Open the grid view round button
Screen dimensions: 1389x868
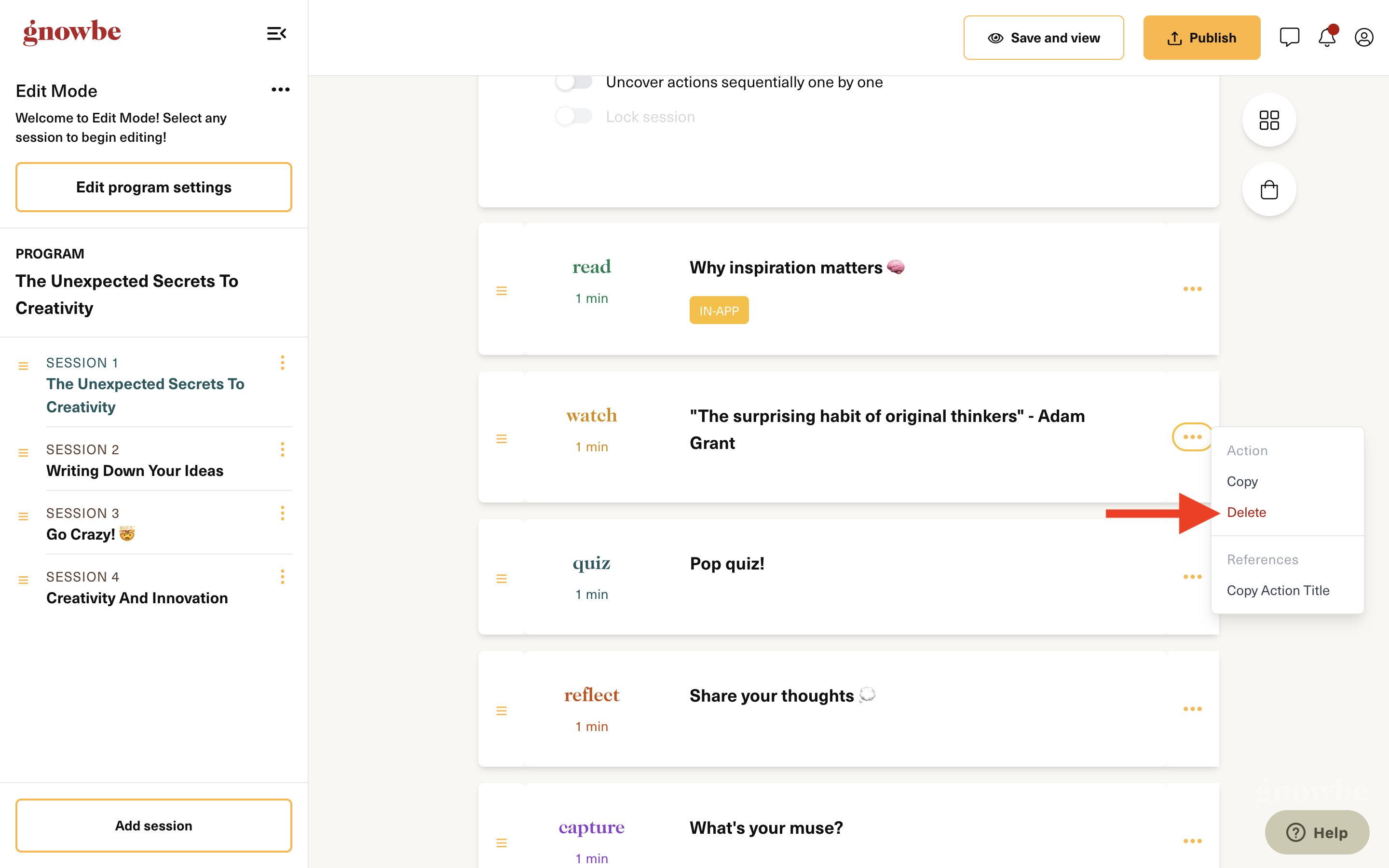point(1269,120)
